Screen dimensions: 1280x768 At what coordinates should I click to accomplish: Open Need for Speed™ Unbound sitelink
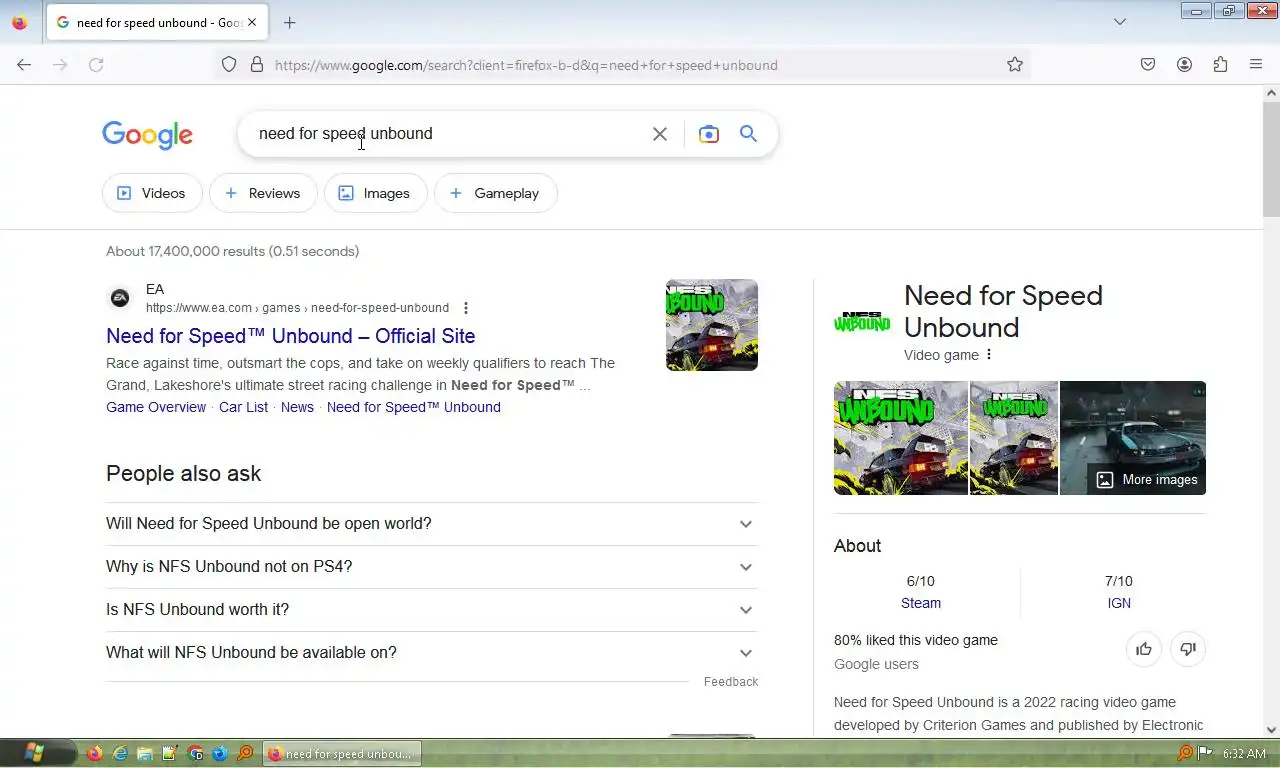point(414,407)
